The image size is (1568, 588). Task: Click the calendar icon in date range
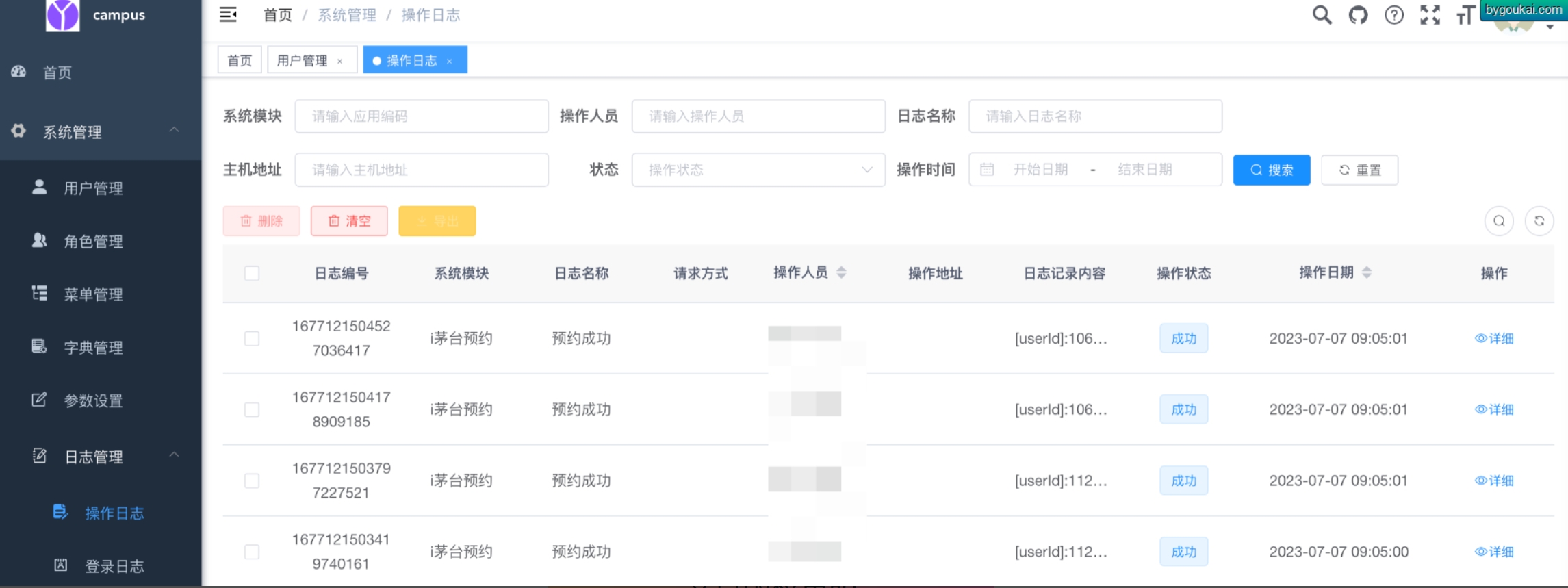(987, 169)
